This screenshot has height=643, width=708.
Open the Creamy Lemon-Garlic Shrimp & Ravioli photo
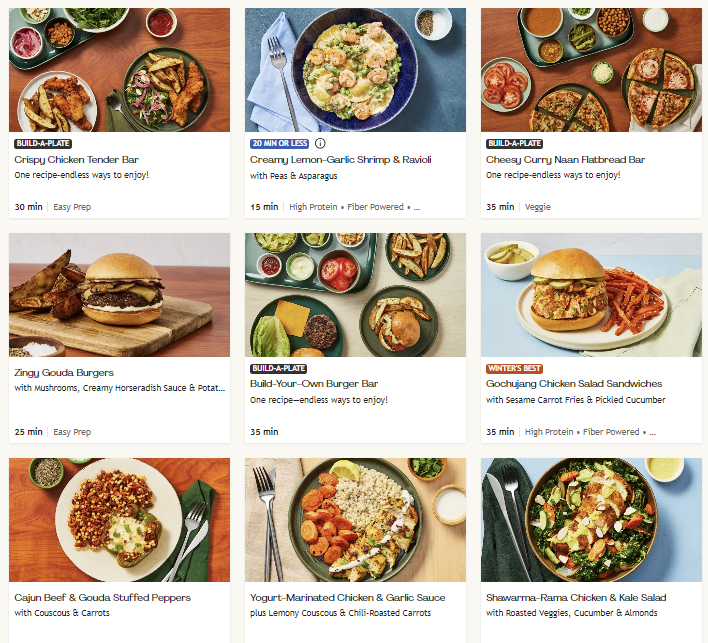355,70
